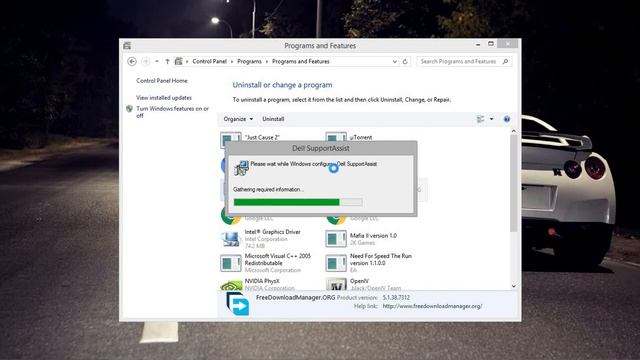Close the Programs and Features window
The width and height of the screenshot is (640, 360).
pos(508,44)
